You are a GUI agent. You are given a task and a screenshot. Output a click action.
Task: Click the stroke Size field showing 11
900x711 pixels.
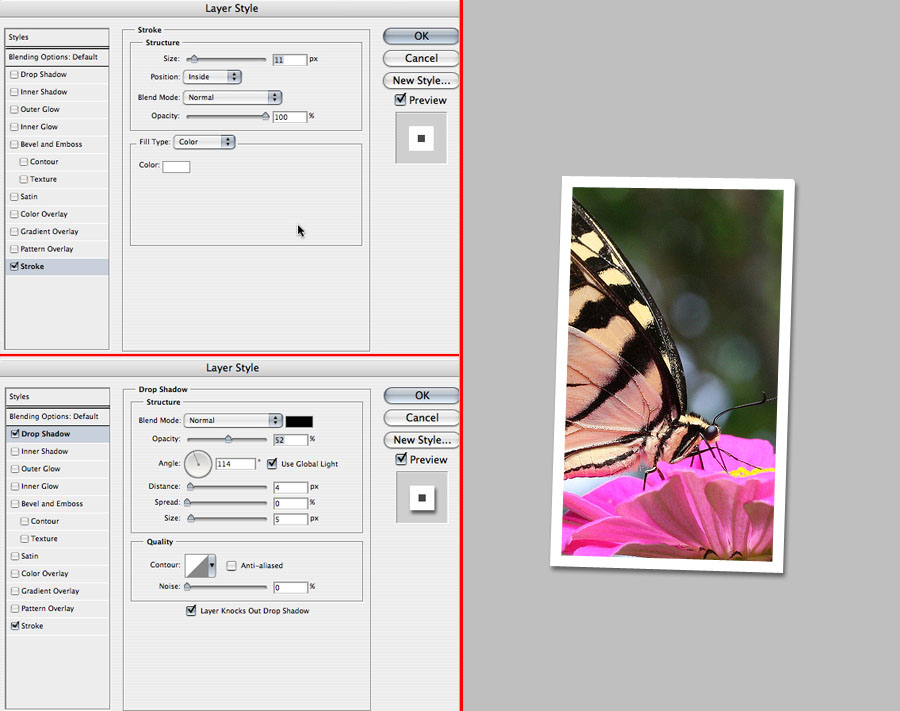coord(289,60)
